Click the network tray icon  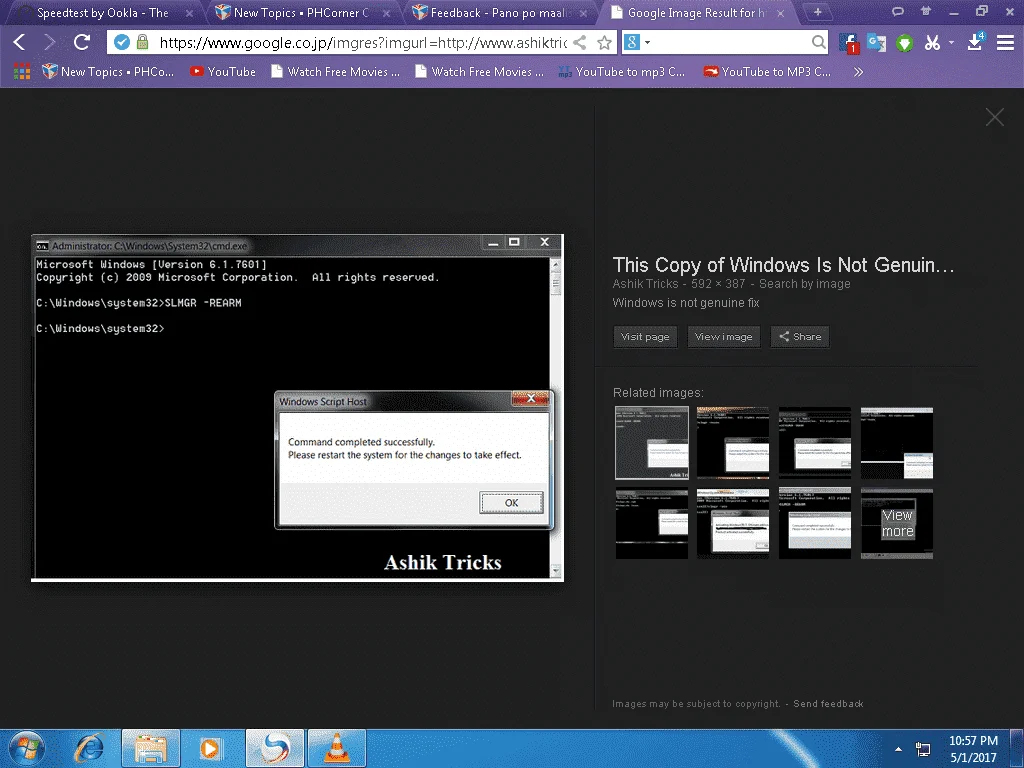[x=923, y=749]
